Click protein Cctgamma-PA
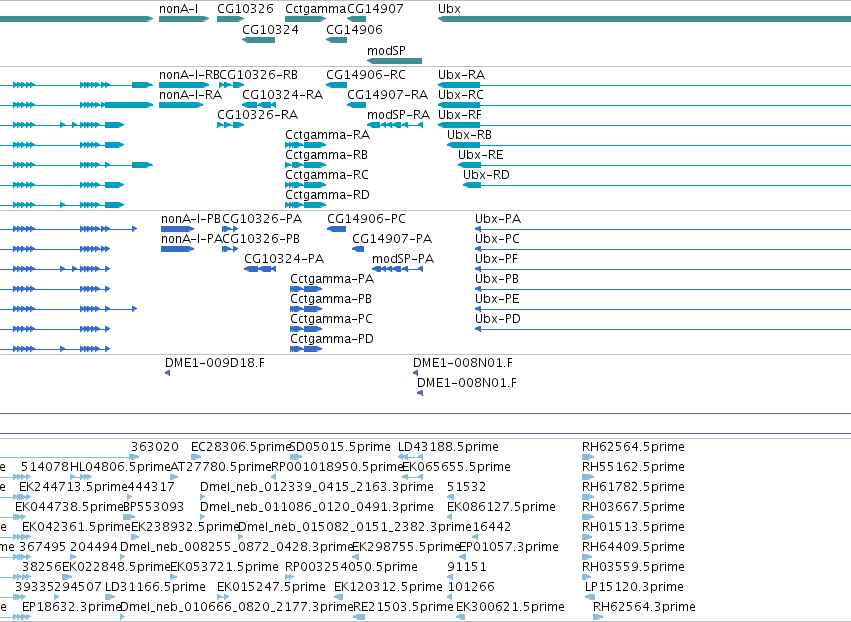This screenshot has width=851, height=622. pyautogui.click(x=332, y=280)
